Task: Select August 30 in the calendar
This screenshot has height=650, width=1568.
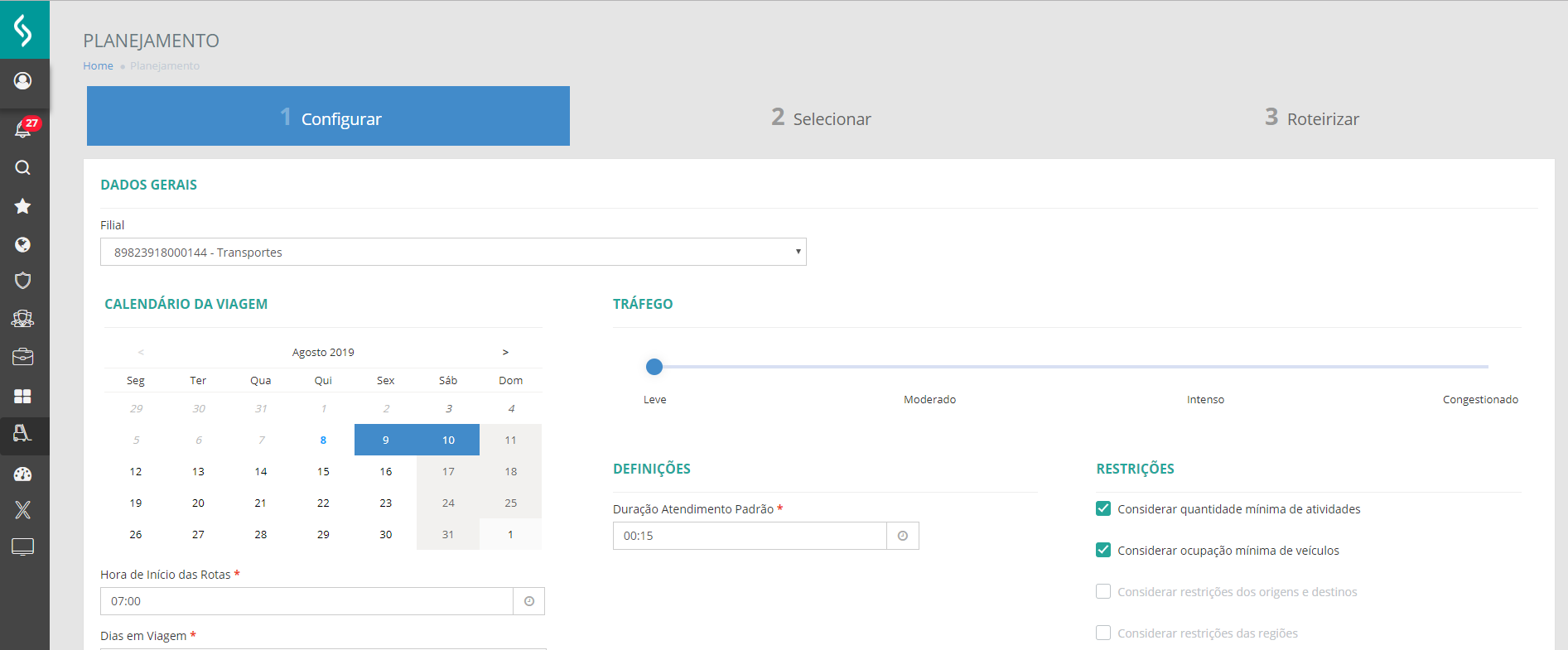Action: [386, 534]
